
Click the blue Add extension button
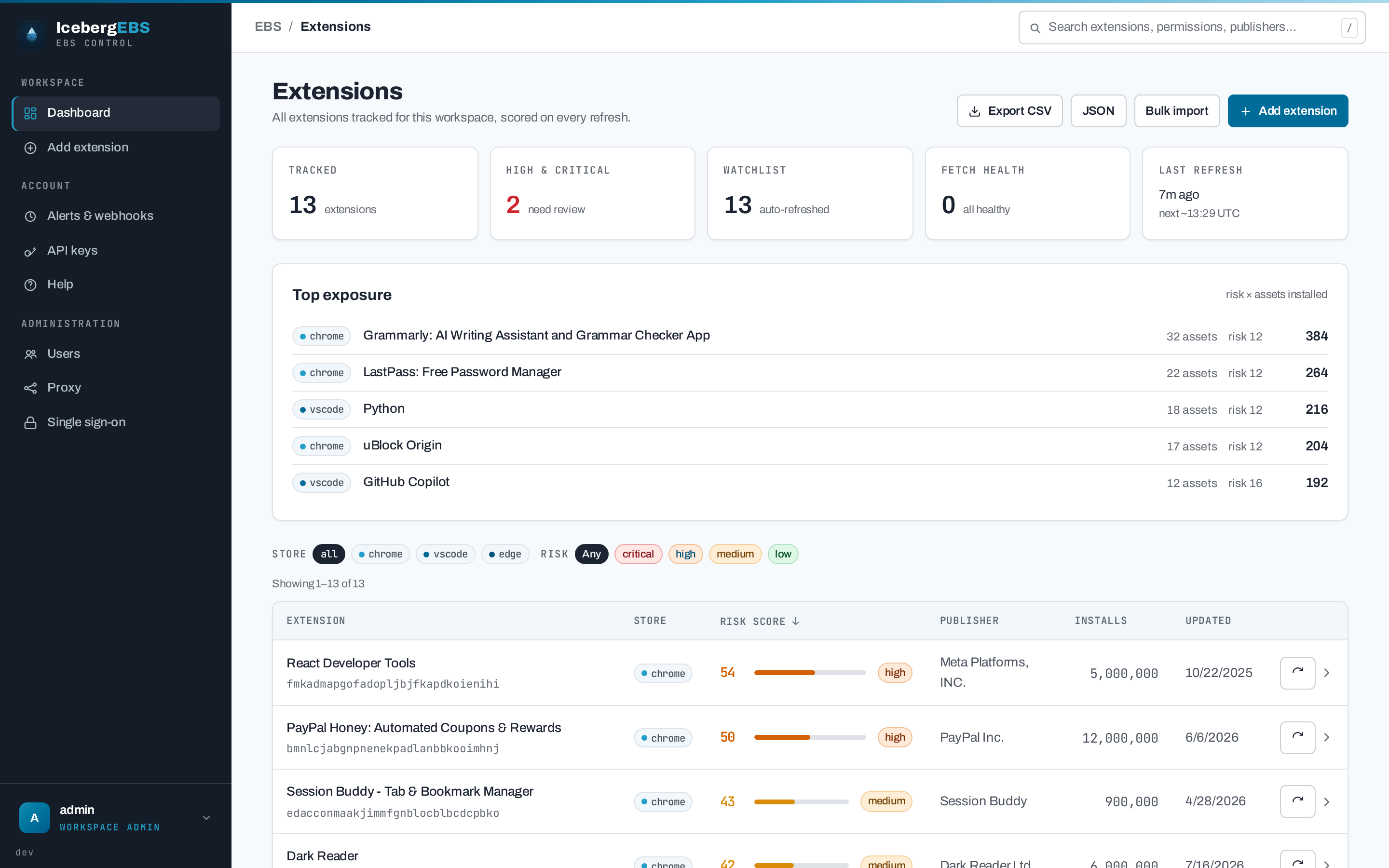[x=1287, y=111]
